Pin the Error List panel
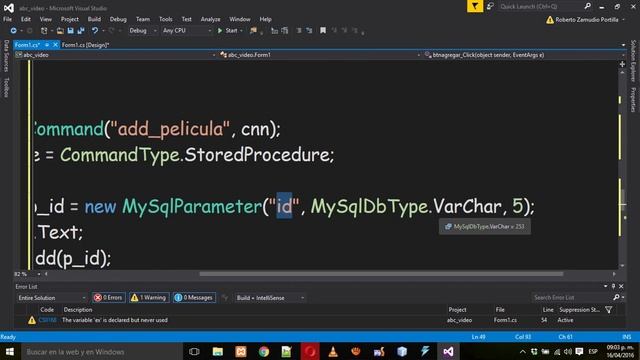Image resolution: width=640 pixels, height=360 pixels. point(613,287)
